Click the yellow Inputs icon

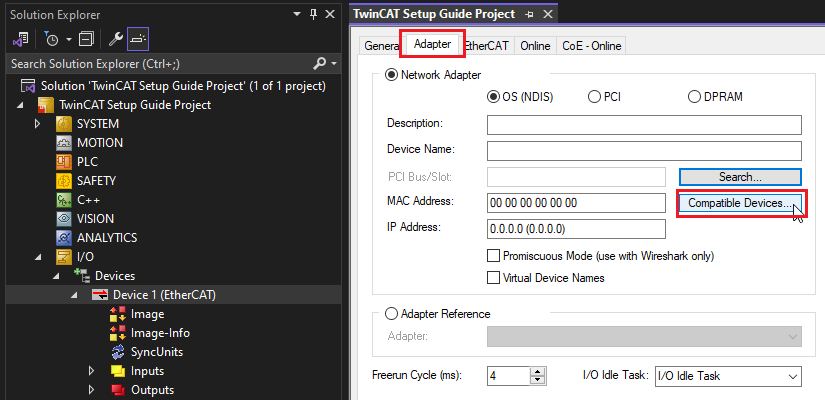coord(118,371)
